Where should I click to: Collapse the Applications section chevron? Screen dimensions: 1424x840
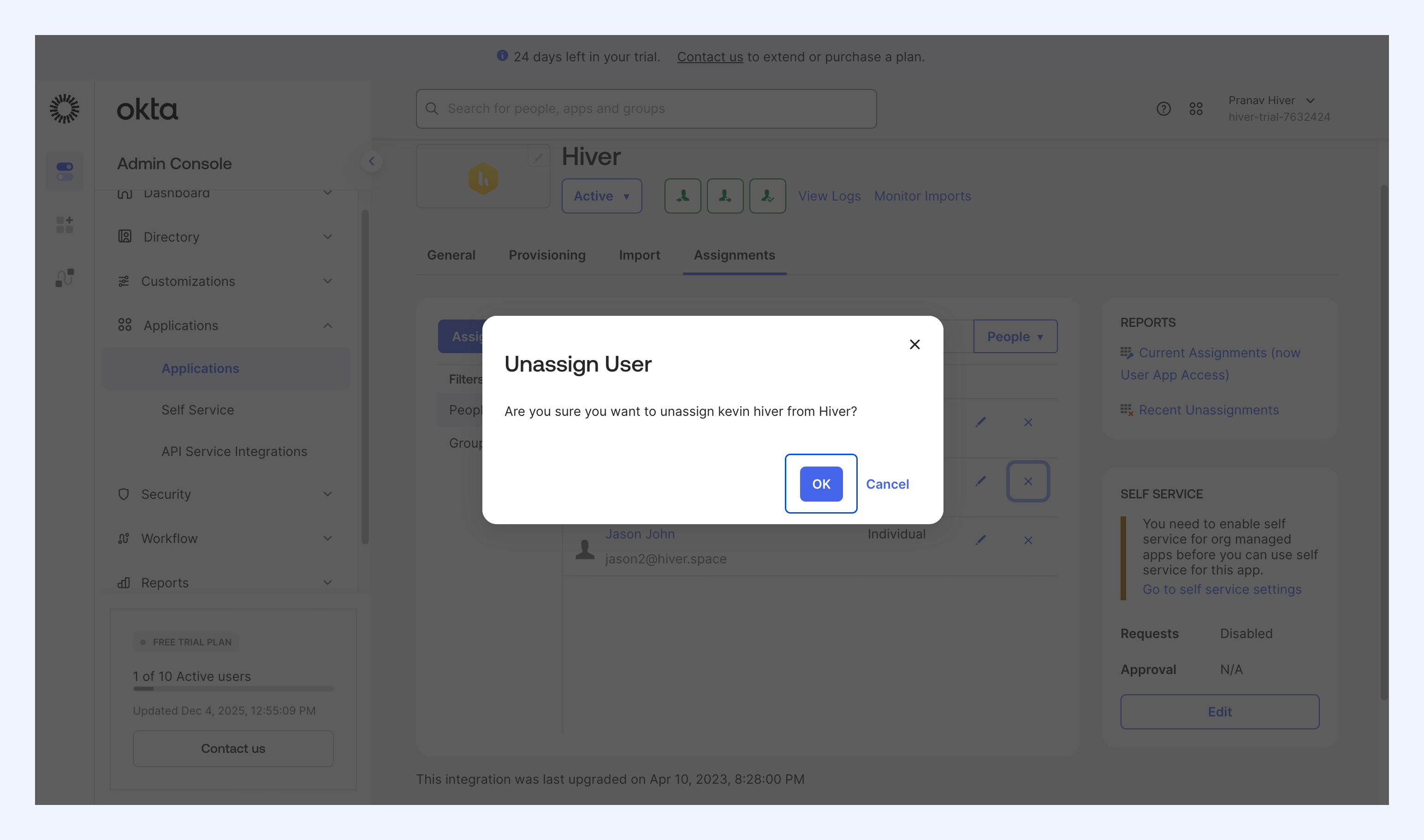(x=328, y=325)
